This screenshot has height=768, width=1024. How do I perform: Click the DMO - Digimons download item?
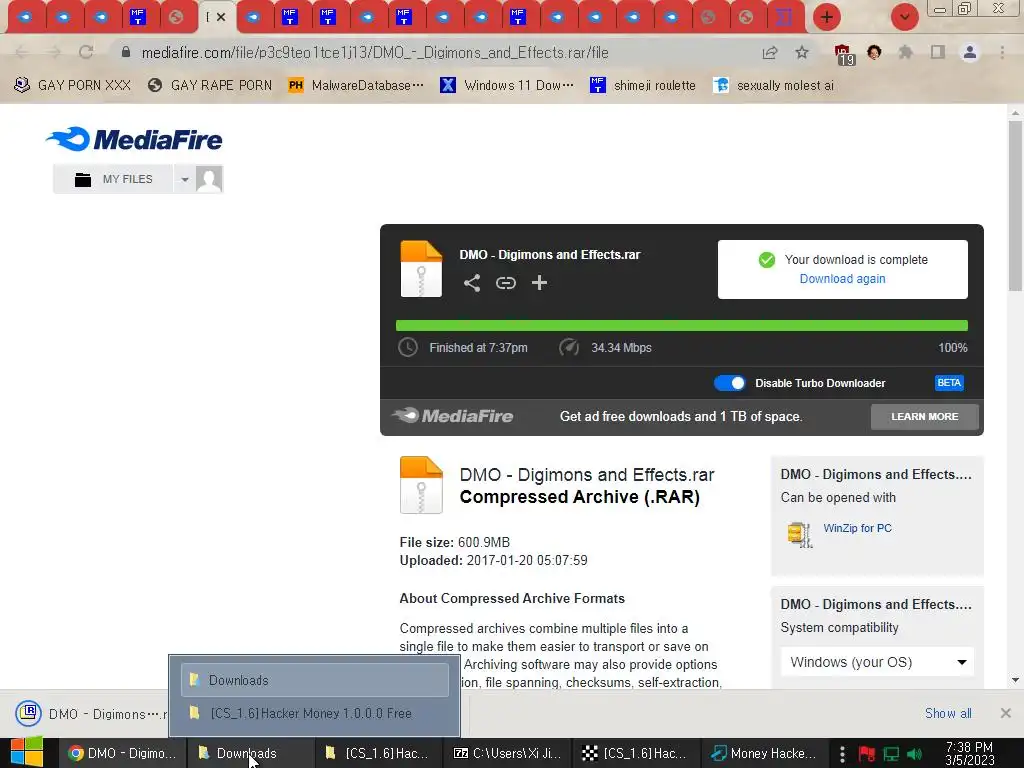click(91, 713)
